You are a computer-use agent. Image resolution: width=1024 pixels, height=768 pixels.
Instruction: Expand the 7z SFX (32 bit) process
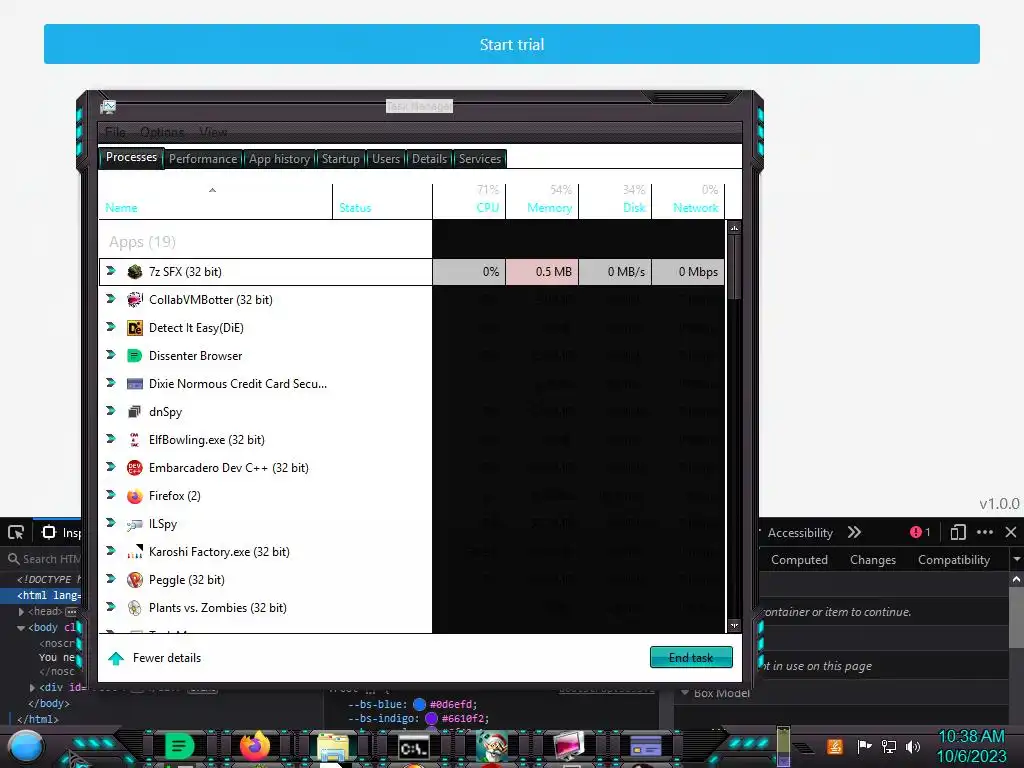(x=111, y=271)
